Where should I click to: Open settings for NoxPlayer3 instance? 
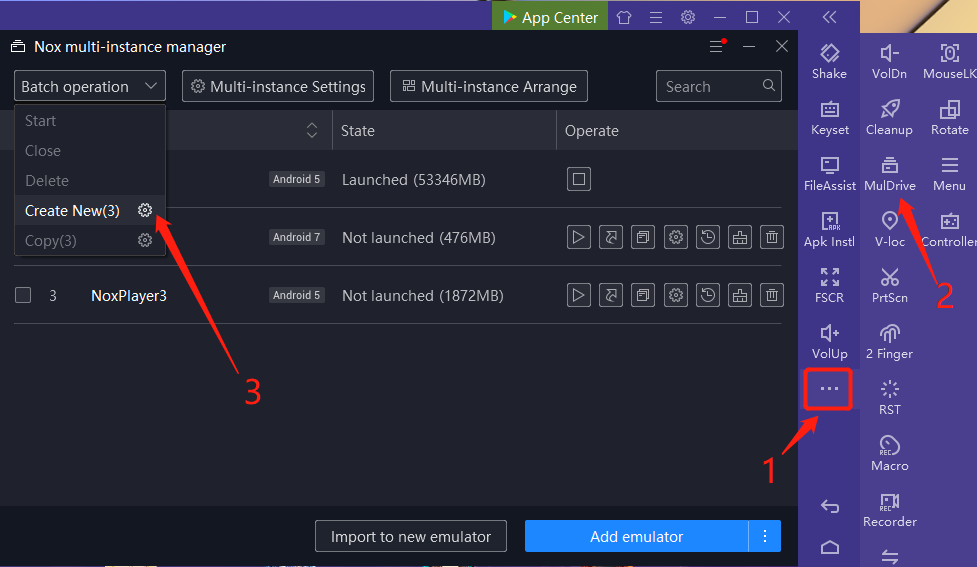pos(675,295)
